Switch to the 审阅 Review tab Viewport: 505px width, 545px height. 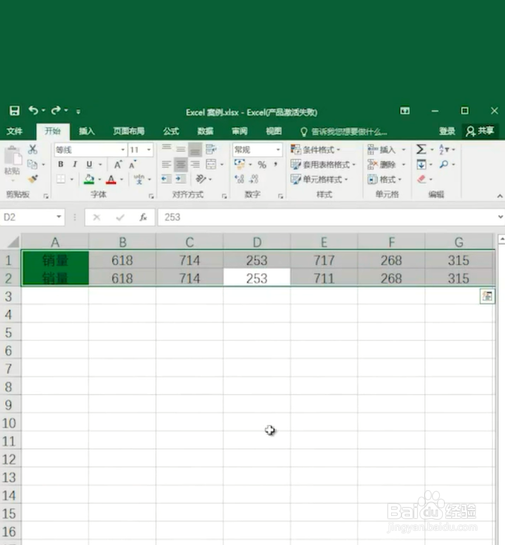(x=239, y=131)
